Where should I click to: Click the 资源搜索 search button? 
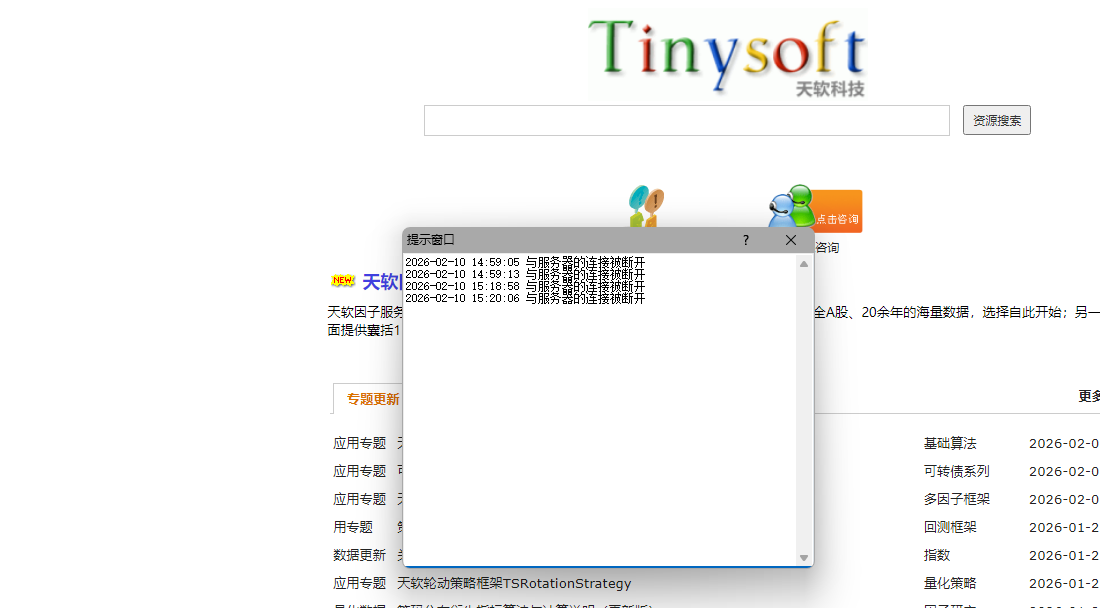point(996,121)
